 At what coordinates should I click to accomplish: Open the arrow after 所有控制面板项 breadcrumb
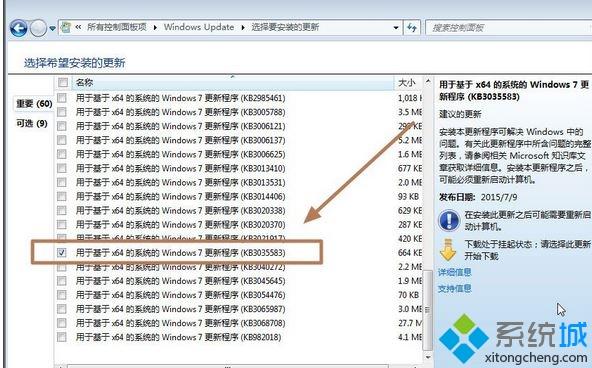[155, 28]
